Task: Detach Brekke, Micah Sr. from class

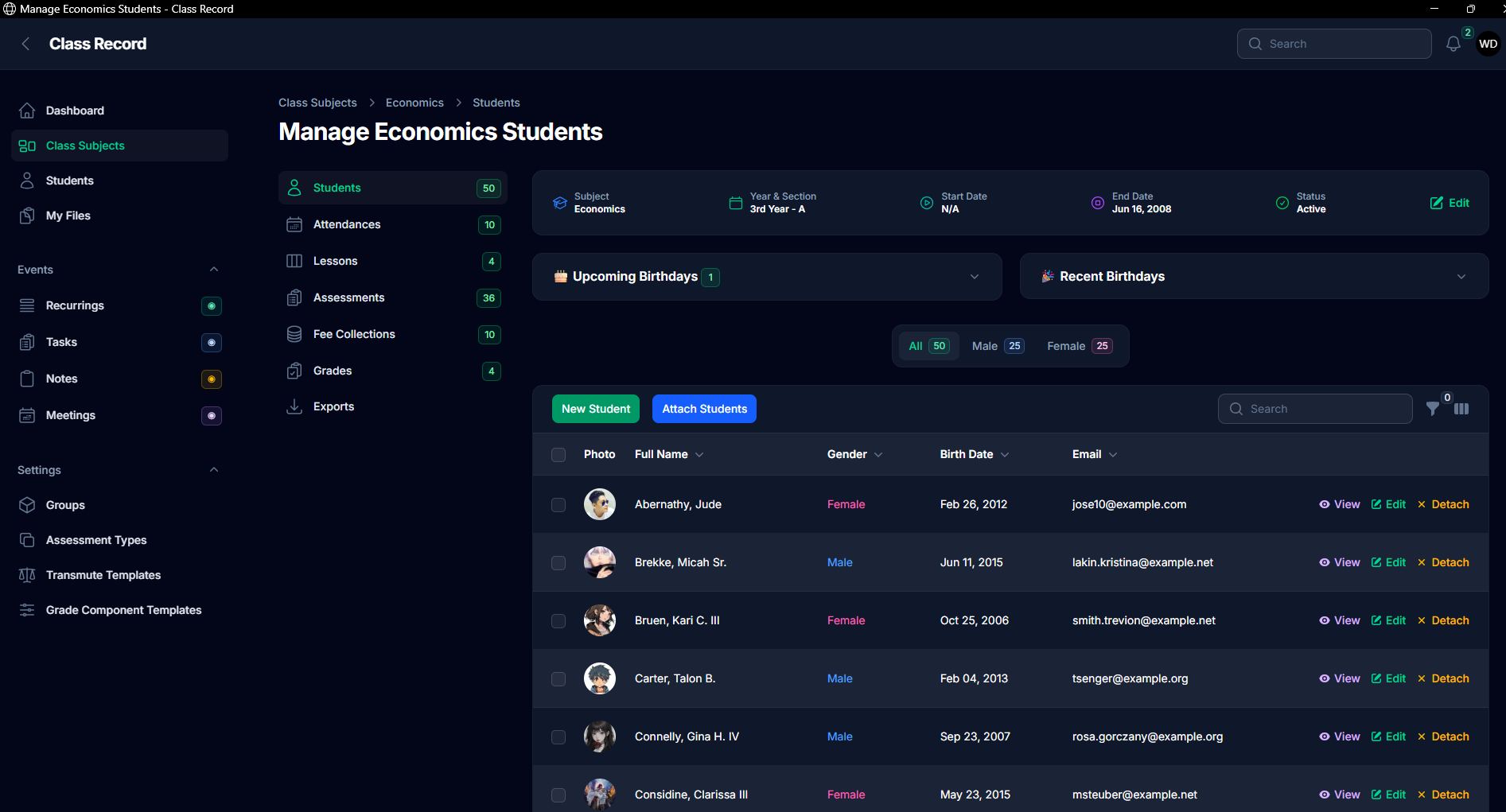Action: coord(1443,562)
